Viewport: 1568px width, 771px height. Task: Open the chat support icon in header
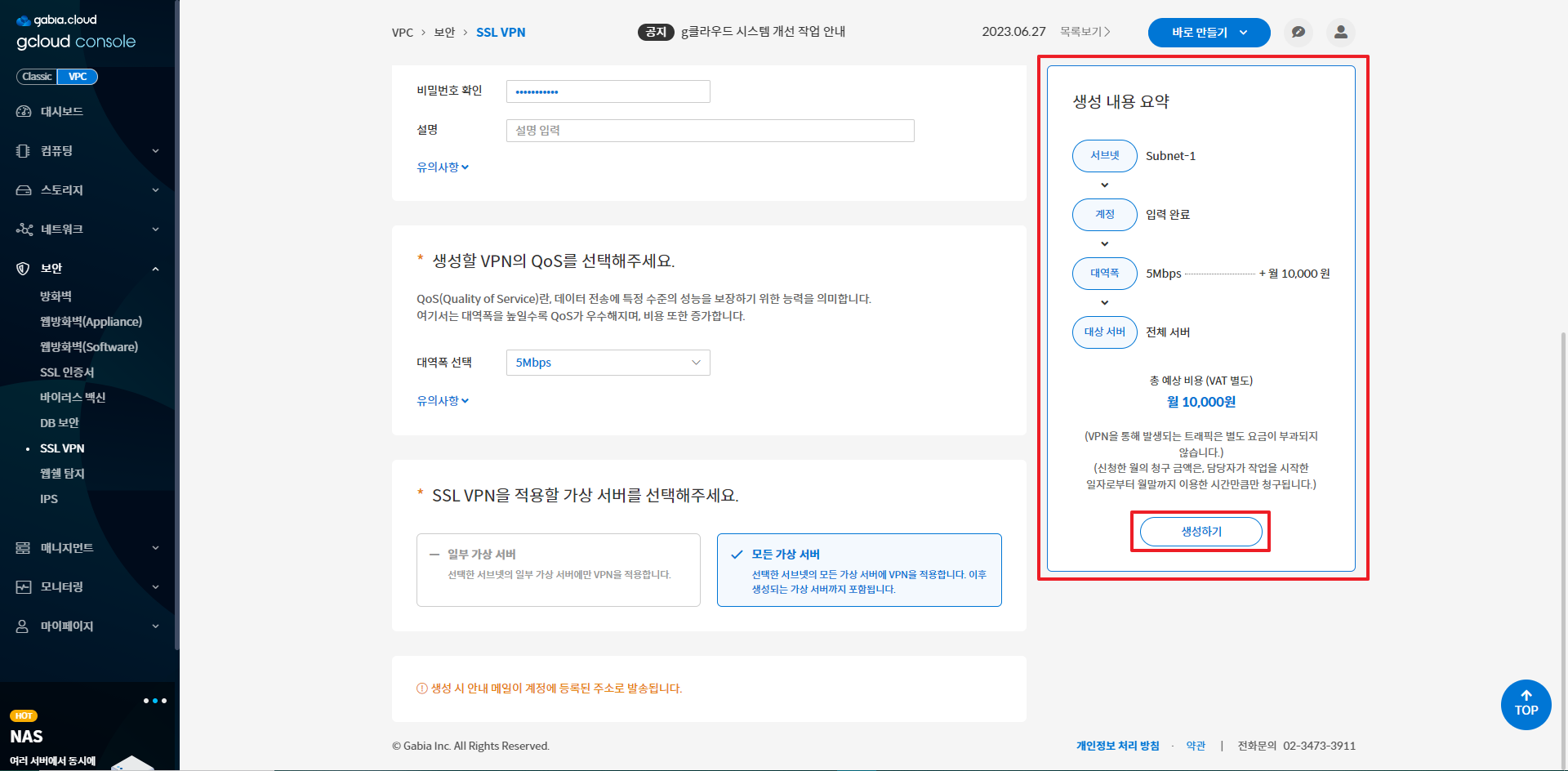(1298, 33)
